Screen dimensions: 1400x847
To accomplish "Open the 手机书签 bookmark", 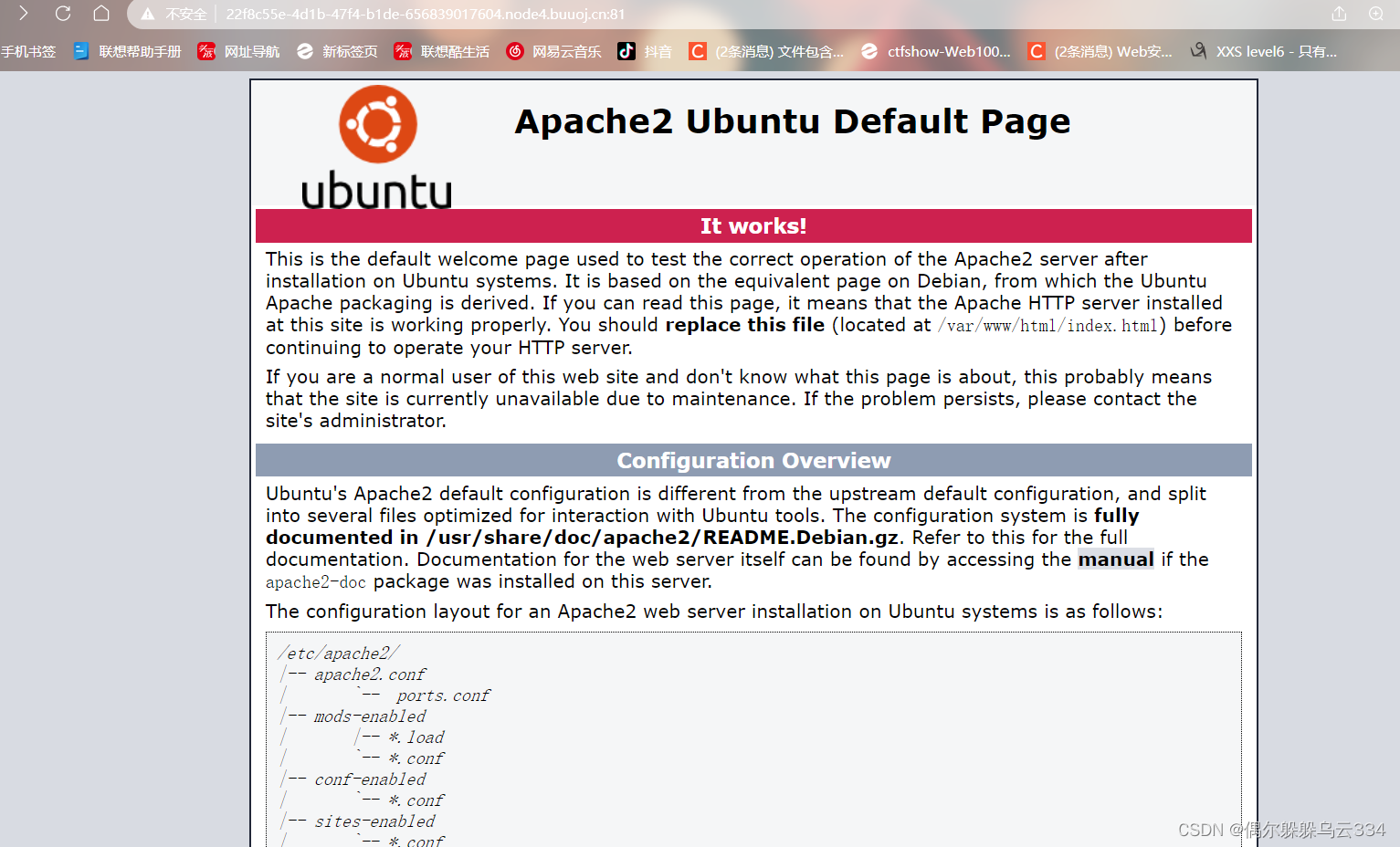I will pyautogui.click(x=28, y=52).
